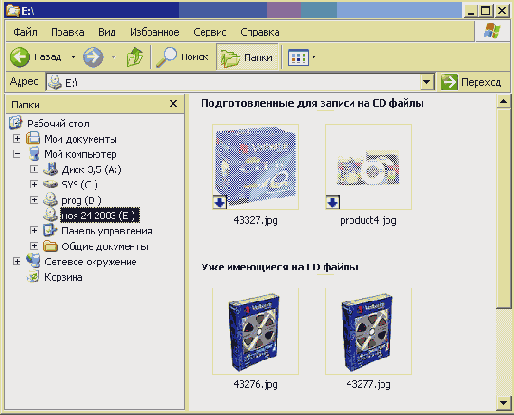Open the Файл menu

tap(25, 32)
